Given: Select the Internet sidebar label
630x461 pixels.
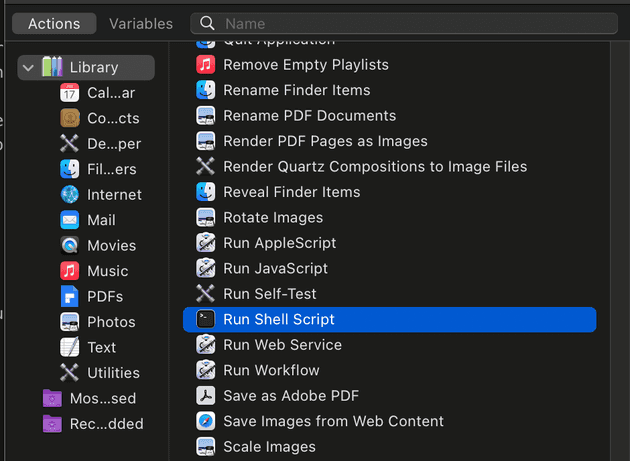Looking at the screenshot, I should [115, 195].
